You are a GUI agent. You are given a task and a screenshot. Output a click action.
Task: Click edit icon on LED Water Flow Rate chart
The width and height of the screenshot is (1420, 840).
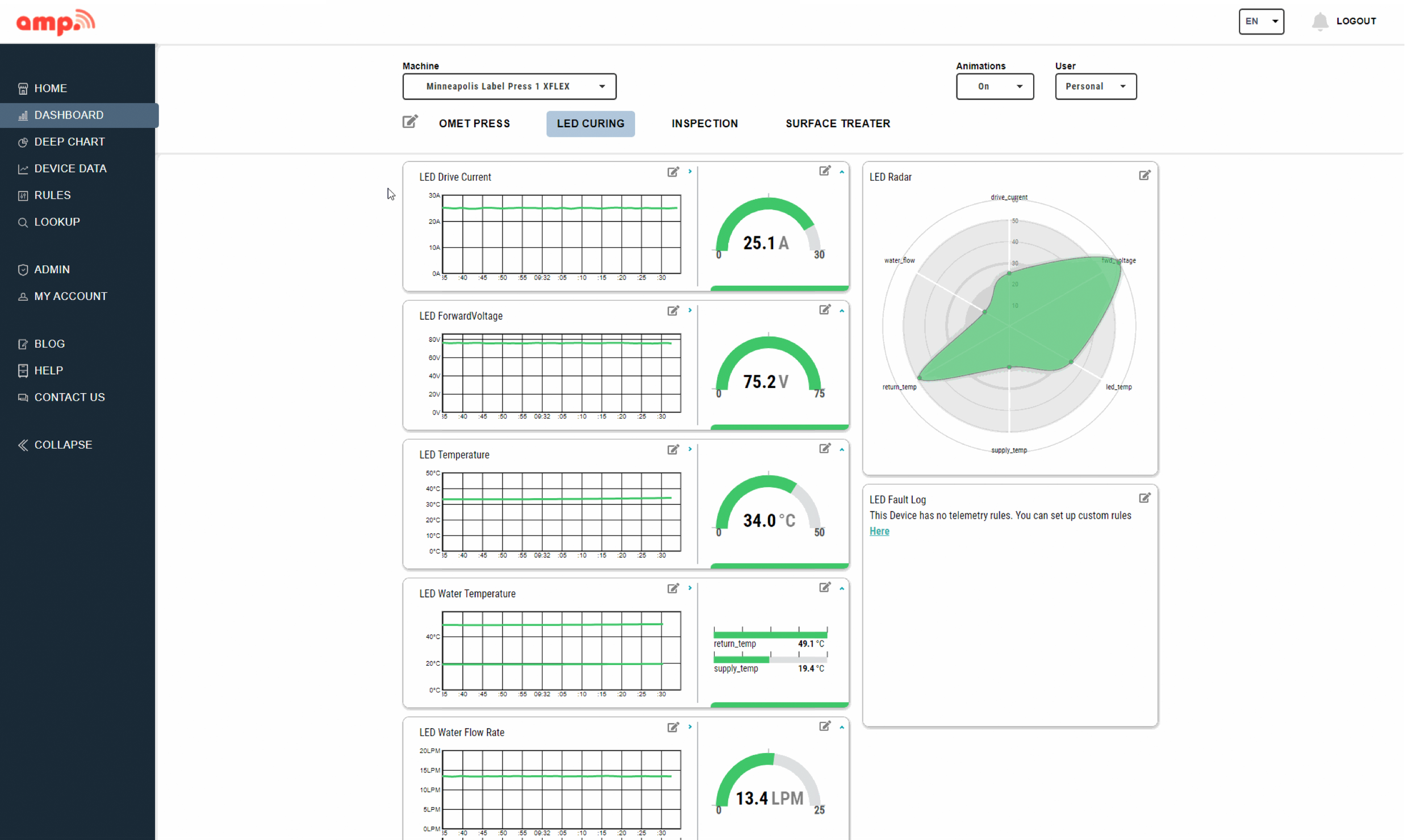[x=673, y=728]
